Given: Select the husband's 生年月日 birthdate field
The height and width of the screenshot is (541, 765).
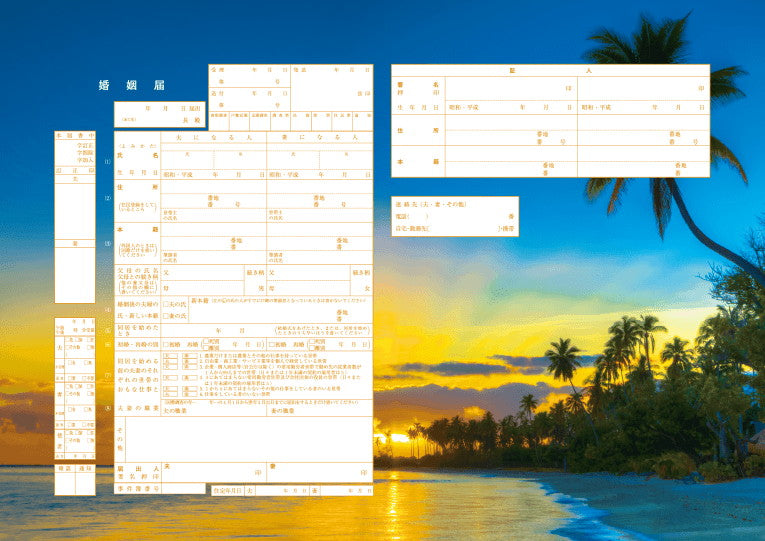Looking at the screenshot, I should tap(213, 174).
